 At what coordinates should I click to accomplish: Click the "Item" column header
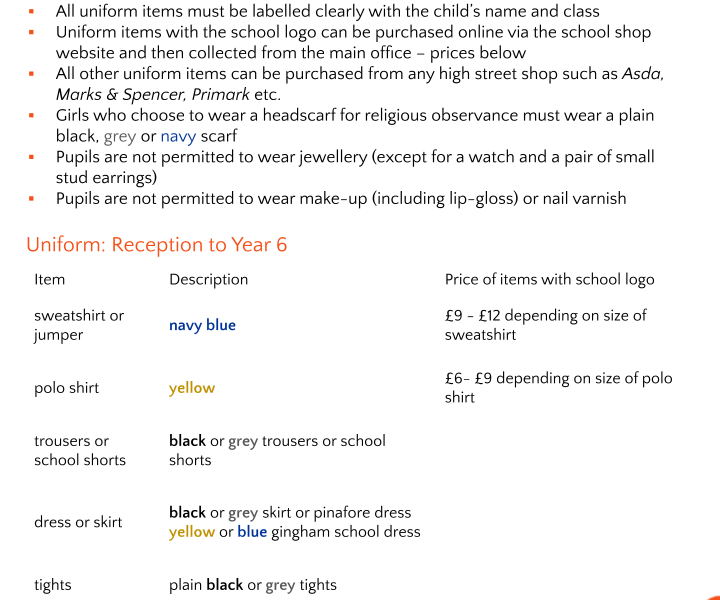click(x=49, y=279)
